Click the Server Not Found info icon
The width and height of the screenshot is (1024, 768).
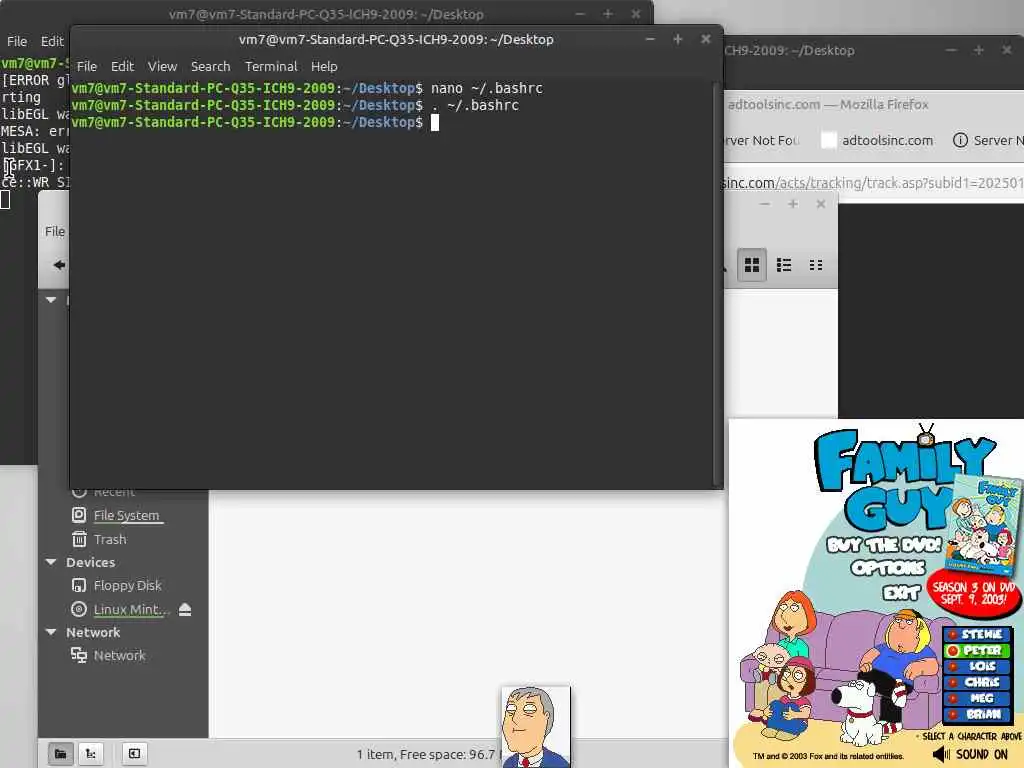pos(960,140)
